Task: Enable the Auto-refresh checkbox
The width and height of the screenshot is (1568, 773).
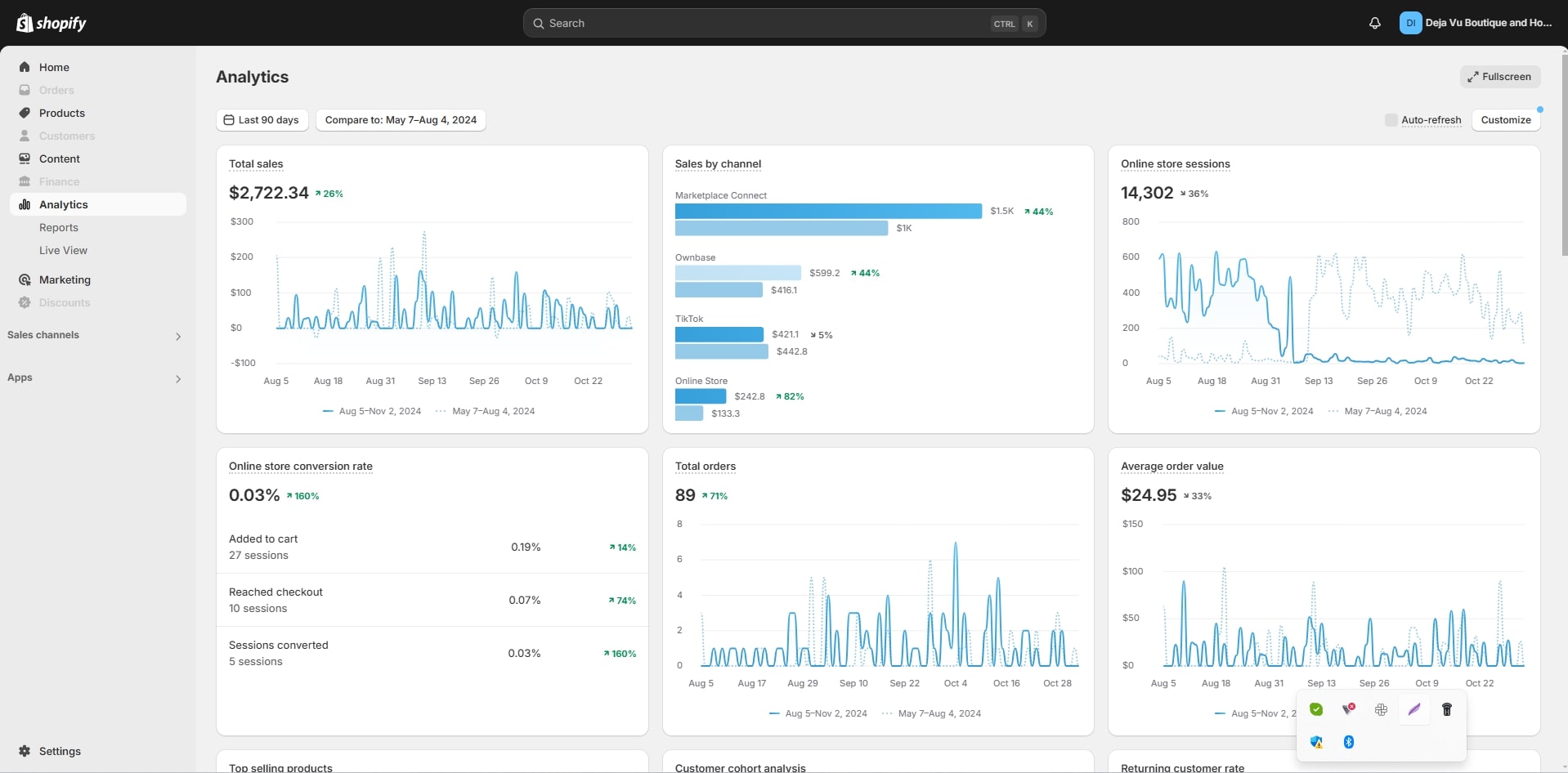Action: click(1391, 120)
